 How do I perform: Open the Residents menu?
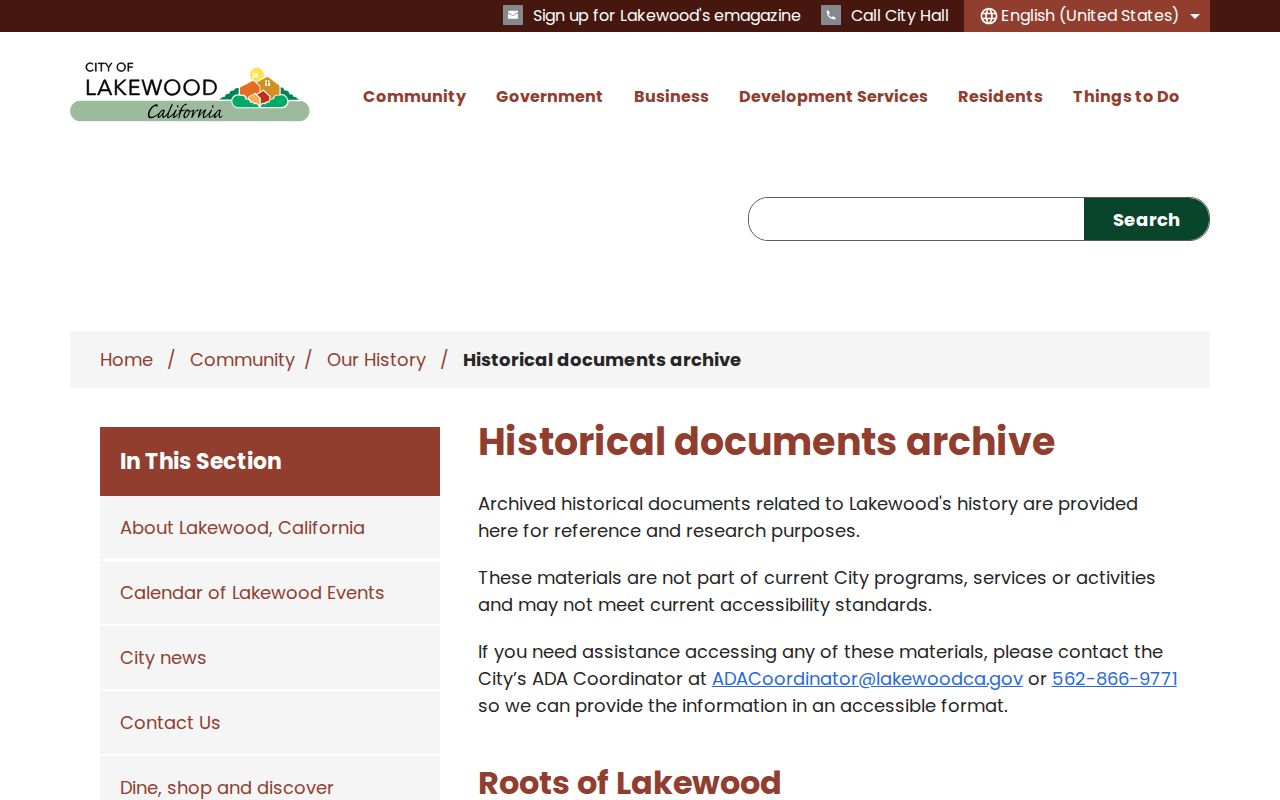[1000, 96]
